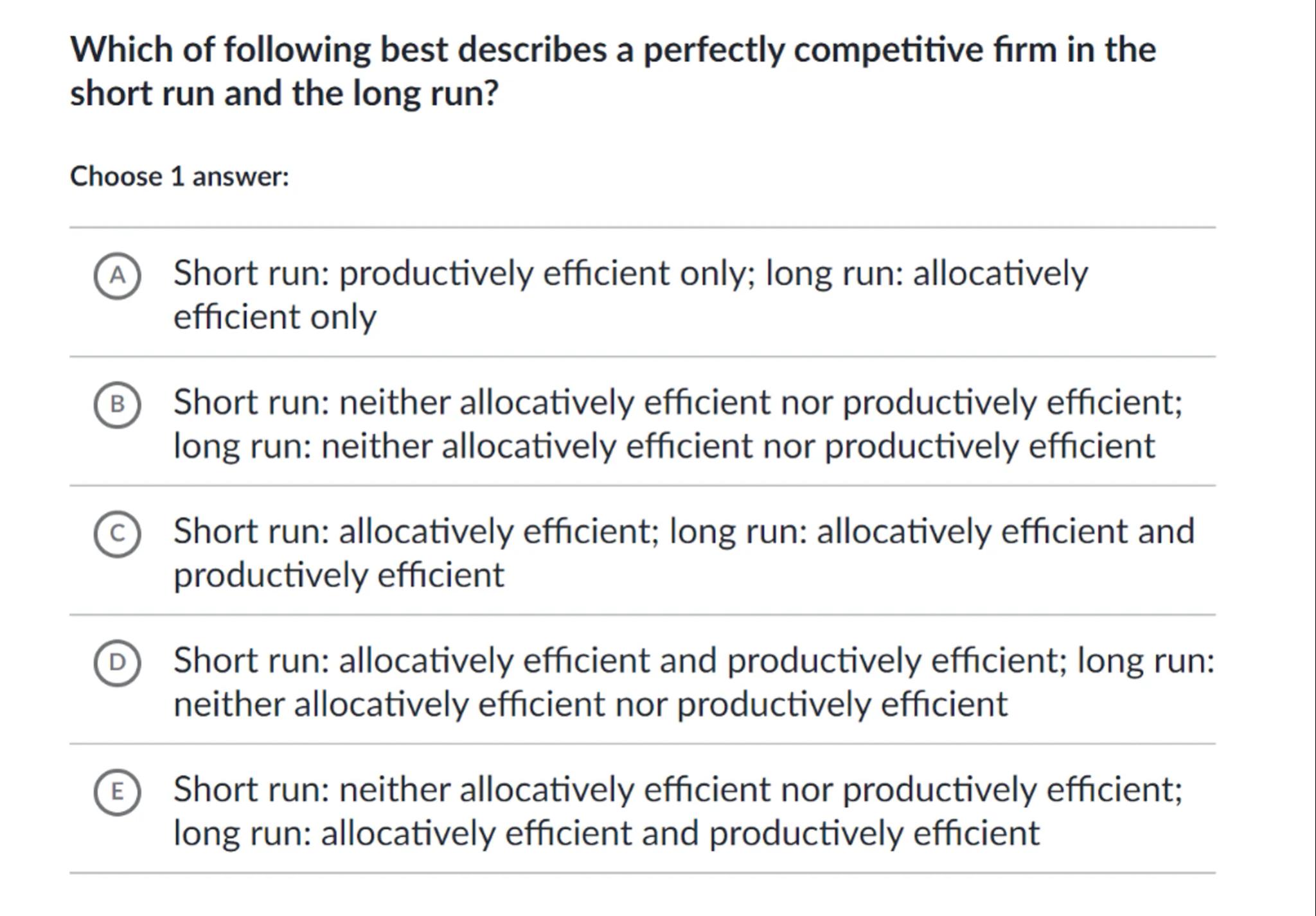Click the 'Choose 1 answer:' label

coord(180,177)
